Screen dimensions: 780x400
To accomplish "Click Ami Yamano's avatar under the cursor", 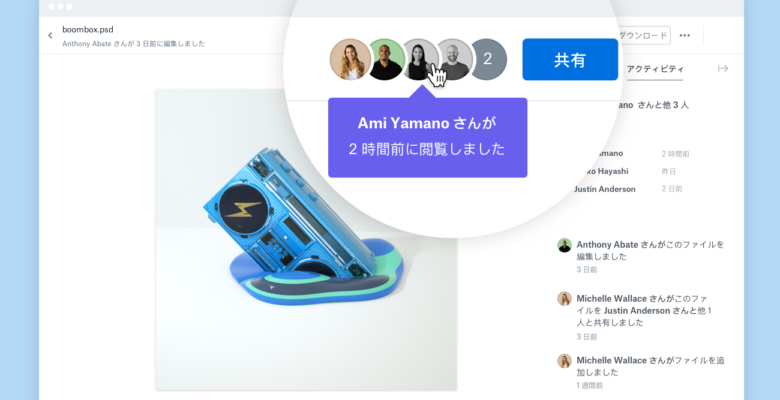I will [x=419, y=59].
